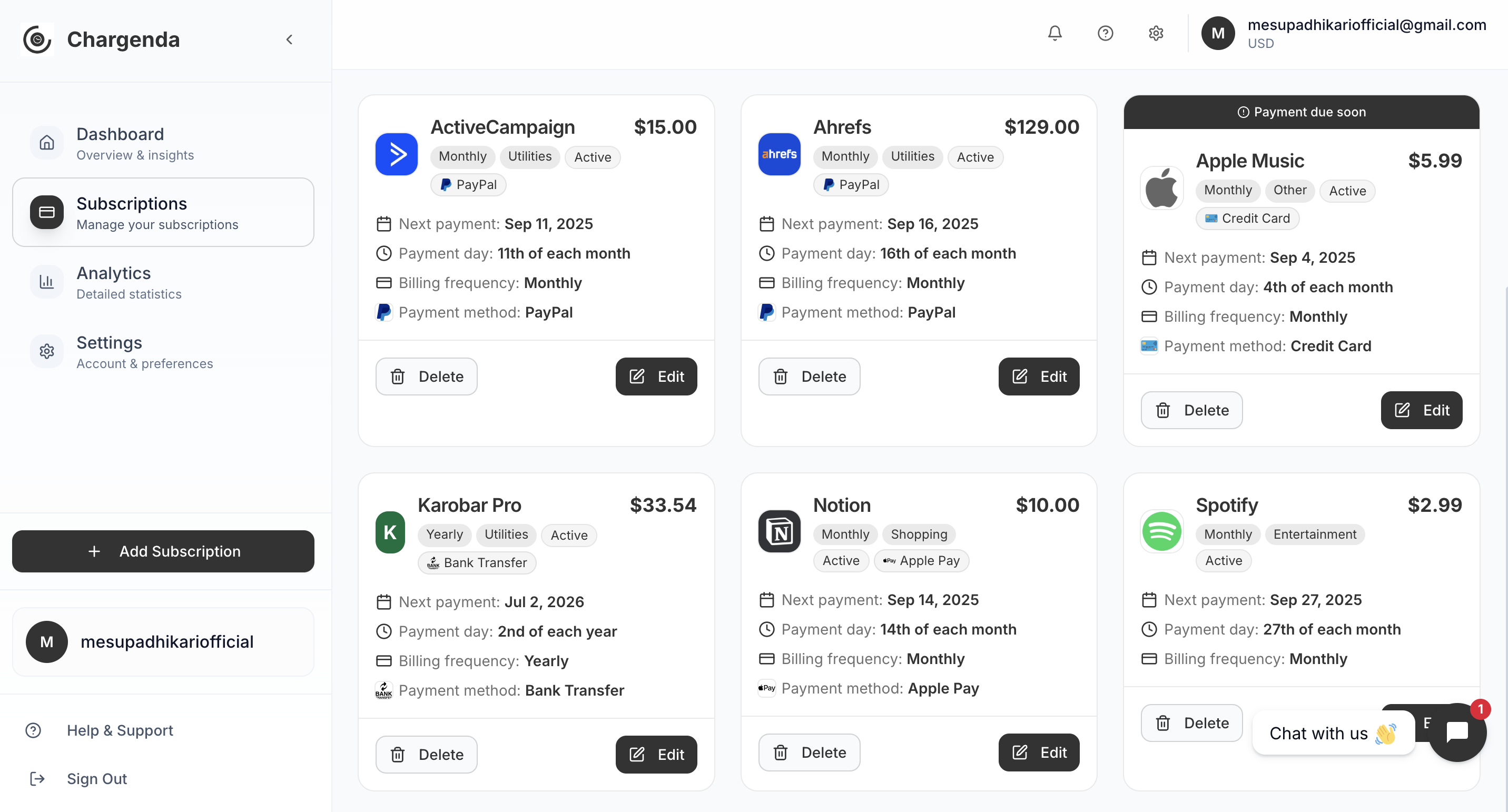Screen dimensions: 1508x812
Task: Open the mesupadhikariofficial profile card in sidebar
Action: [163, 641]
